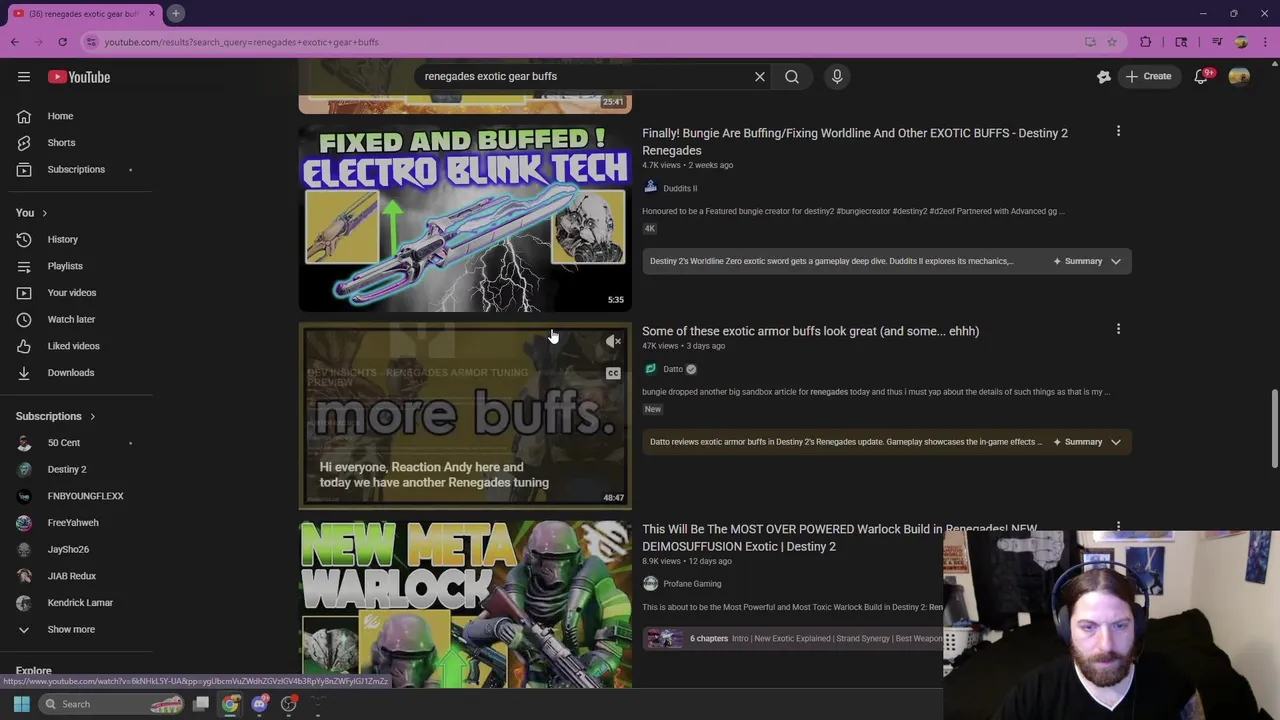Open Subscriptions in the sidebar
The image size is (1280, 720).
(x=76, y=169)
